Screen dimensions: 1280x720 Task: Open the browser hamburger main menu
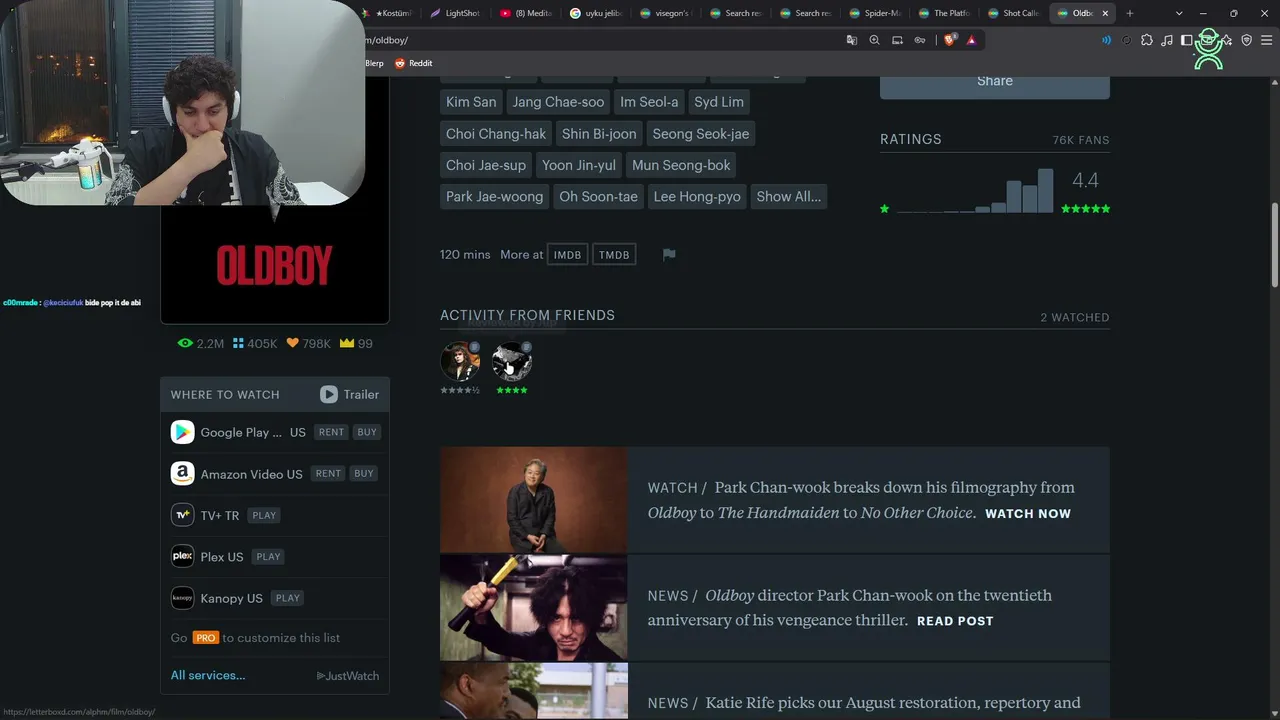point(1266,40)
